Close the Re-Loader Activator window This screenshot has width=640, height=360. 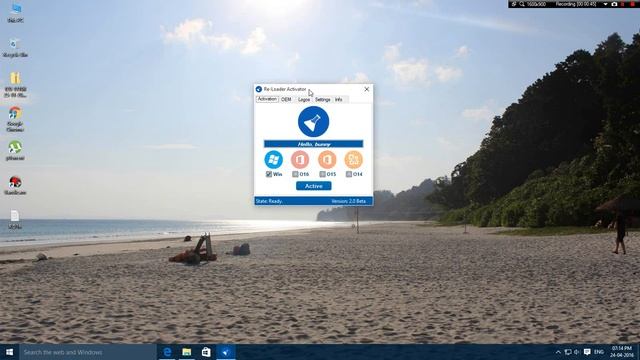367,89
